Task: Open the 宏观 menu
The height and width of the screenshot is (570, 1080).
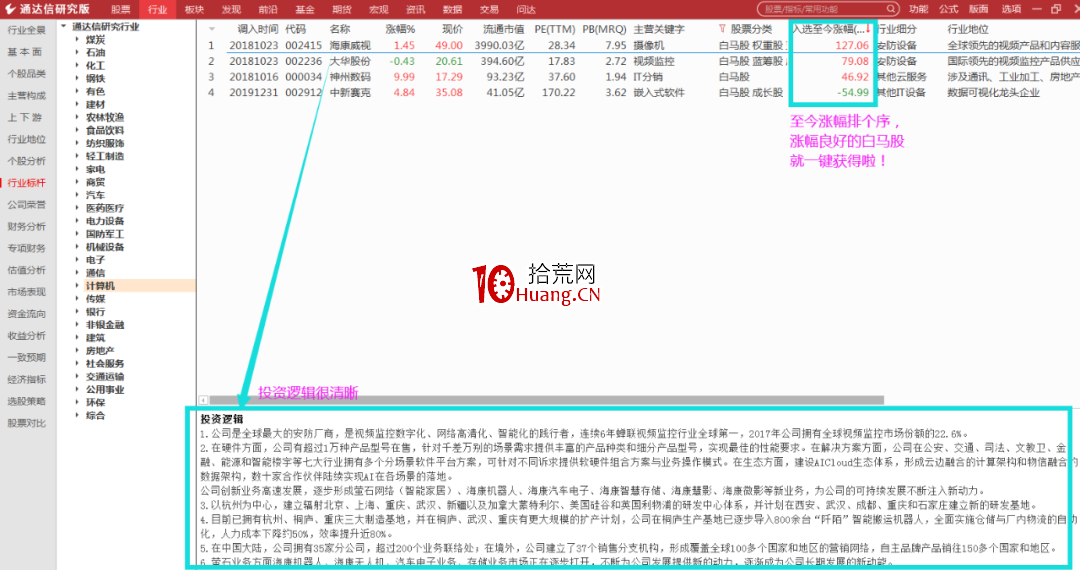Action: coord(379,9)
